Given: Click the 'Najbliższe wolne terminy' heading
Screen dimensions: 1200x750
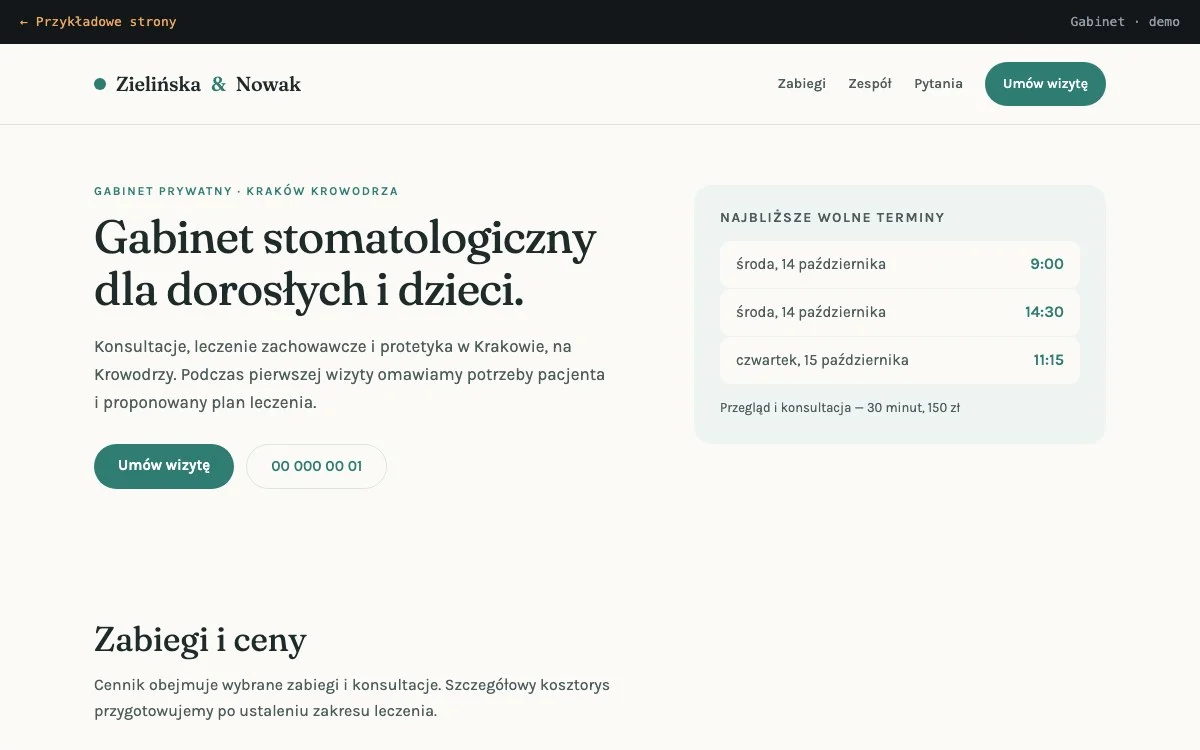Looking at the screenshot, I should click(832, 217).
